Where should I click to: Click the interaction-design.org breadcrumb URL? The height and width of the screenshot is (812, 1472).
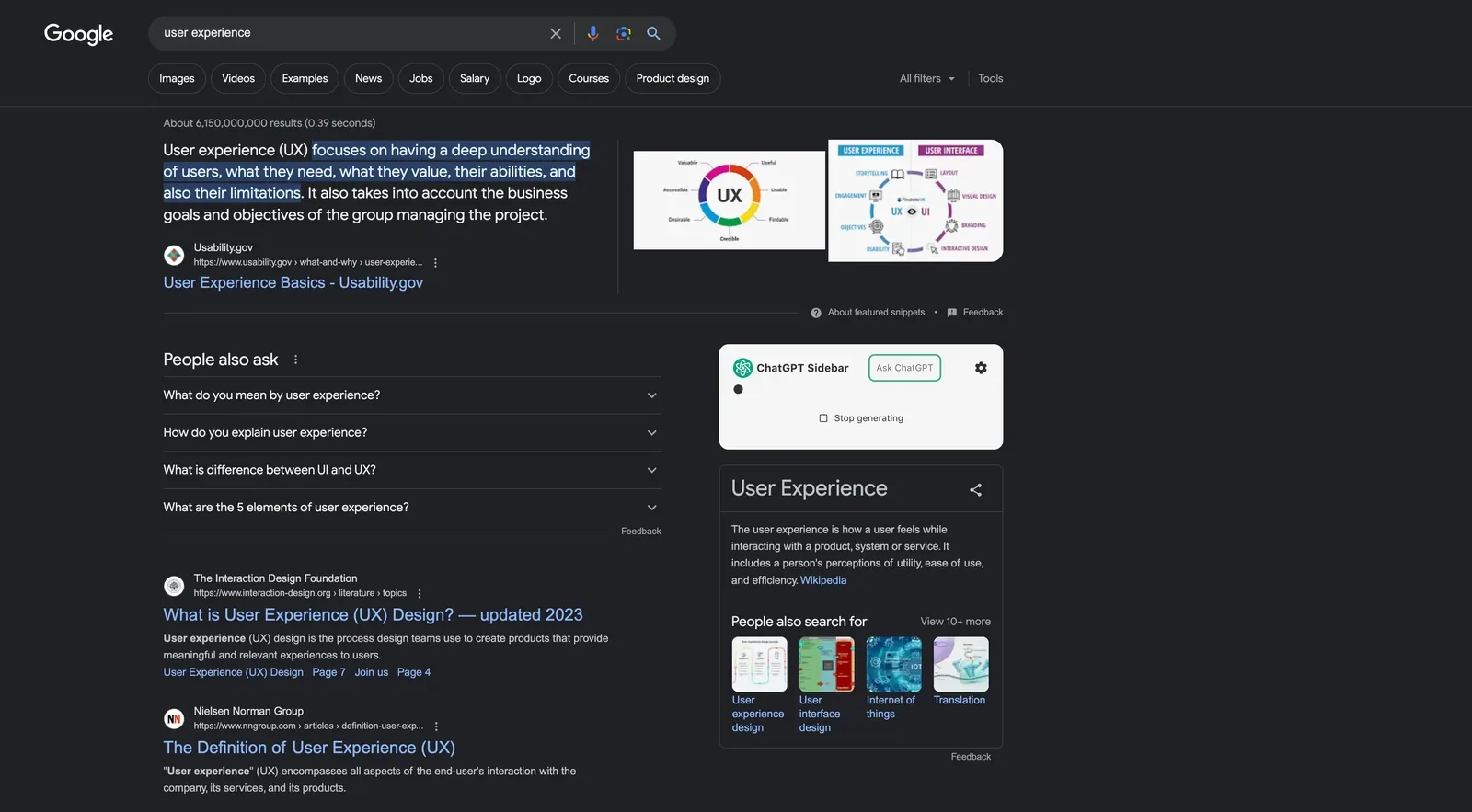[x=300, y=593]
